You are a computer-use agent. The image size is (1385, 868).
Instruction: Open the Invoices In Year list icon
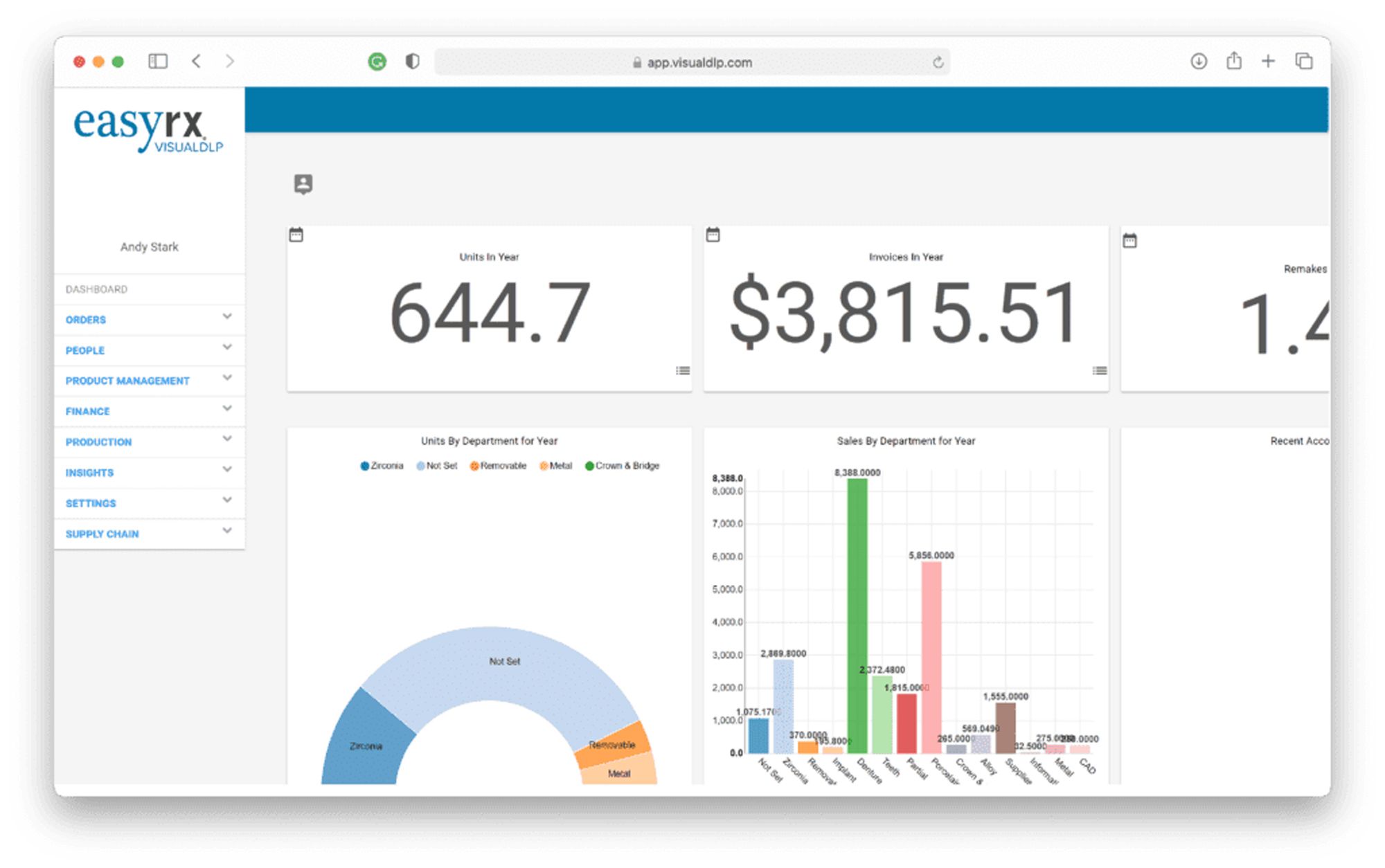[x=1100, y=371]
